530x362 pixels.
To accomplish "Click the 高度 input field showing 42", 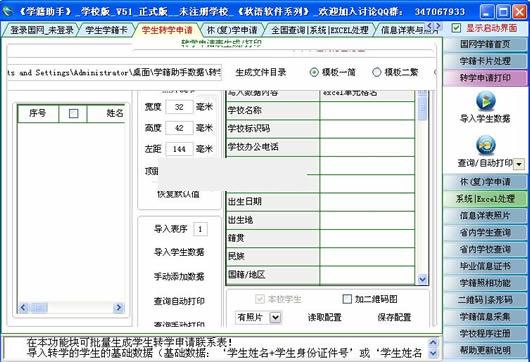I will pos(179,128).
